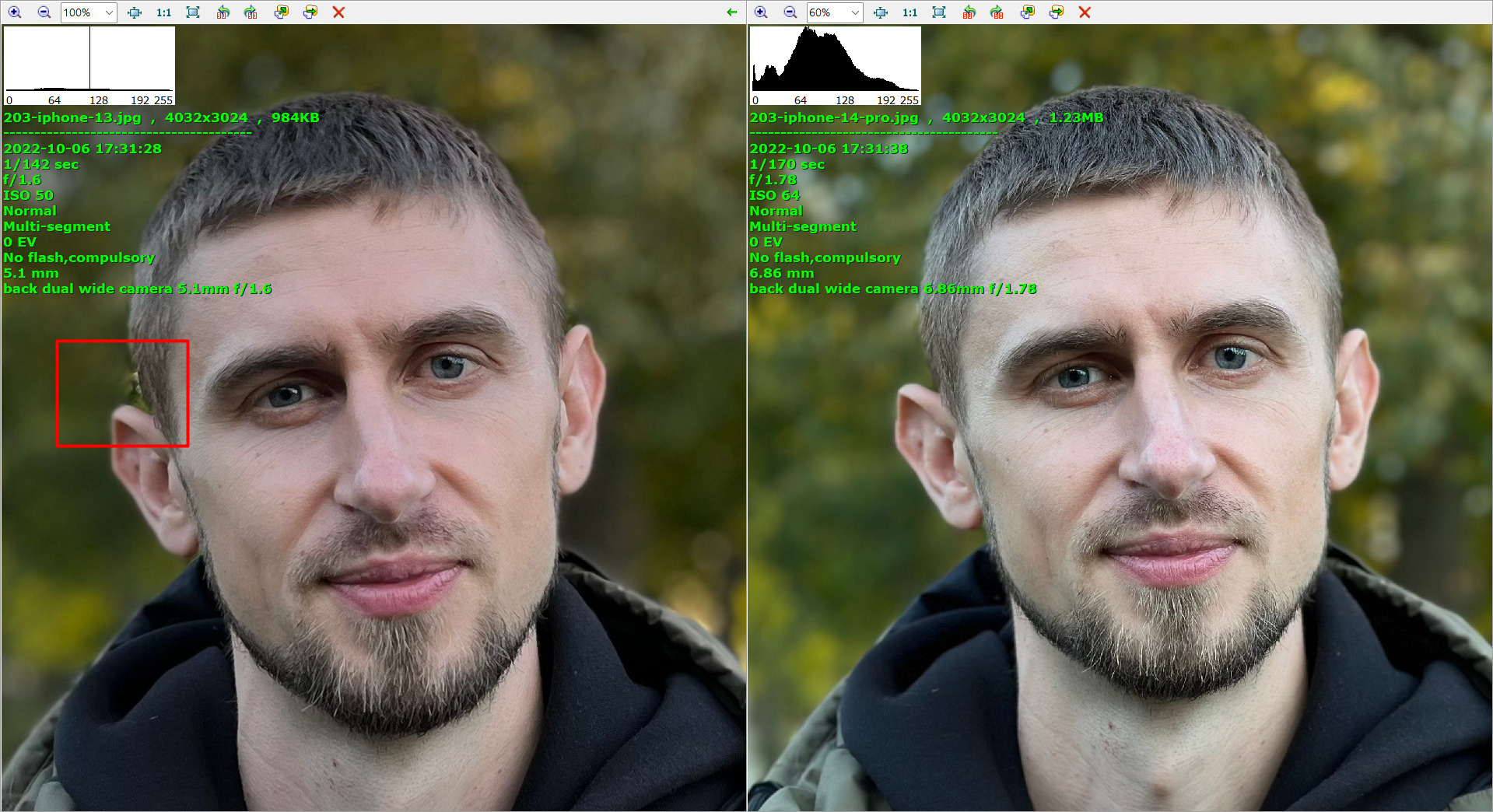Zoom out on the left iPhone 13 image

point(44,12)
